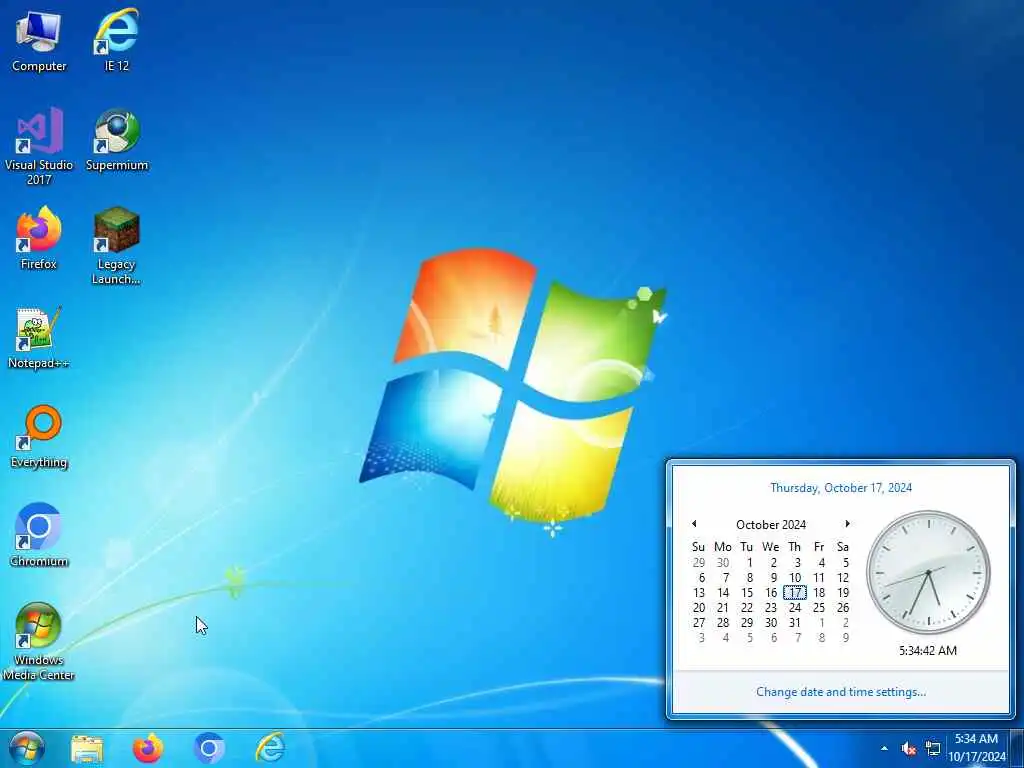The height and width of the screenshot is (768, 1024).
Task: Select the Chromium desktop shortcut
Action: tap(39, 536)
